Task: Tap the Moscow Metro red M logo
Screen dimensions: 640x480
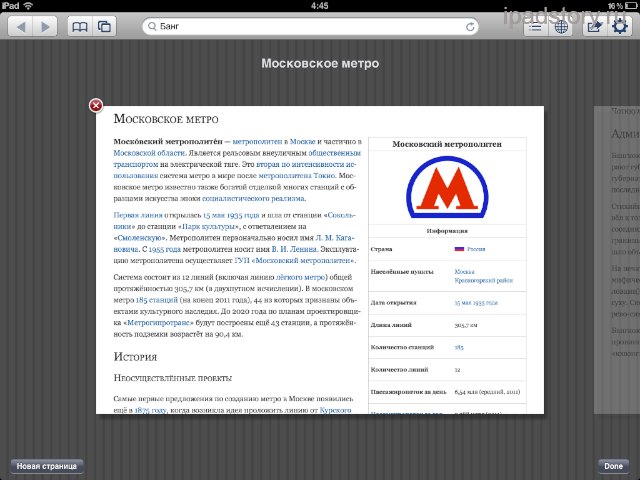Action: [447, 187]
